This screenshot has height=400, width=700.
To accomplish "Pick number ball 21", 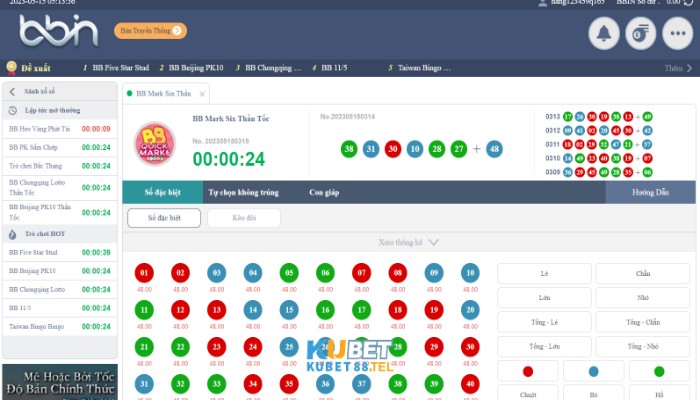I will coord(144,347).
